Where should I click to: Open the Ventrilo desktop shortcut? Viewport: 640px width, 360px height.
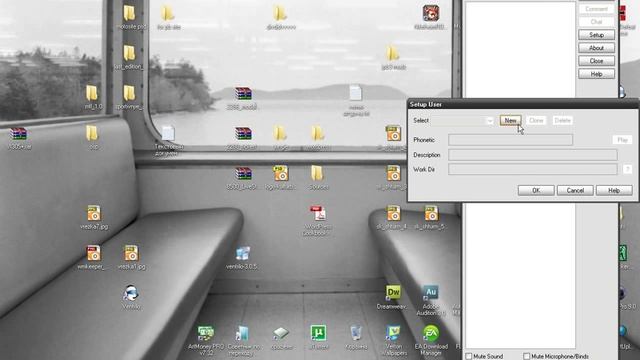click(131, 293)
